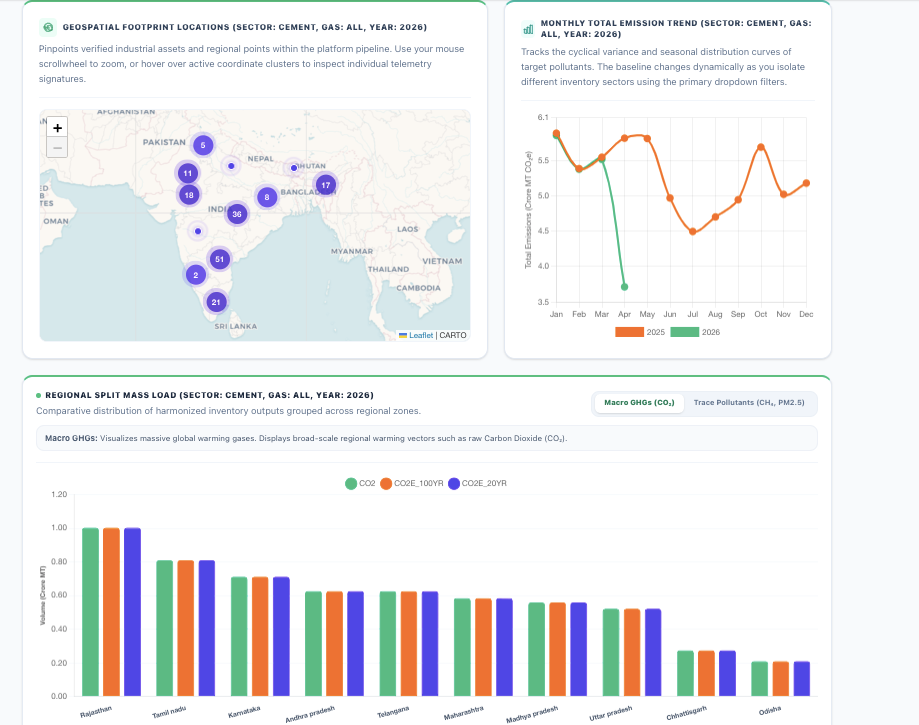Screen dimensions: 919x725
Task: Click the July 2025 lowest orange data point
Action: pos(693,232)
